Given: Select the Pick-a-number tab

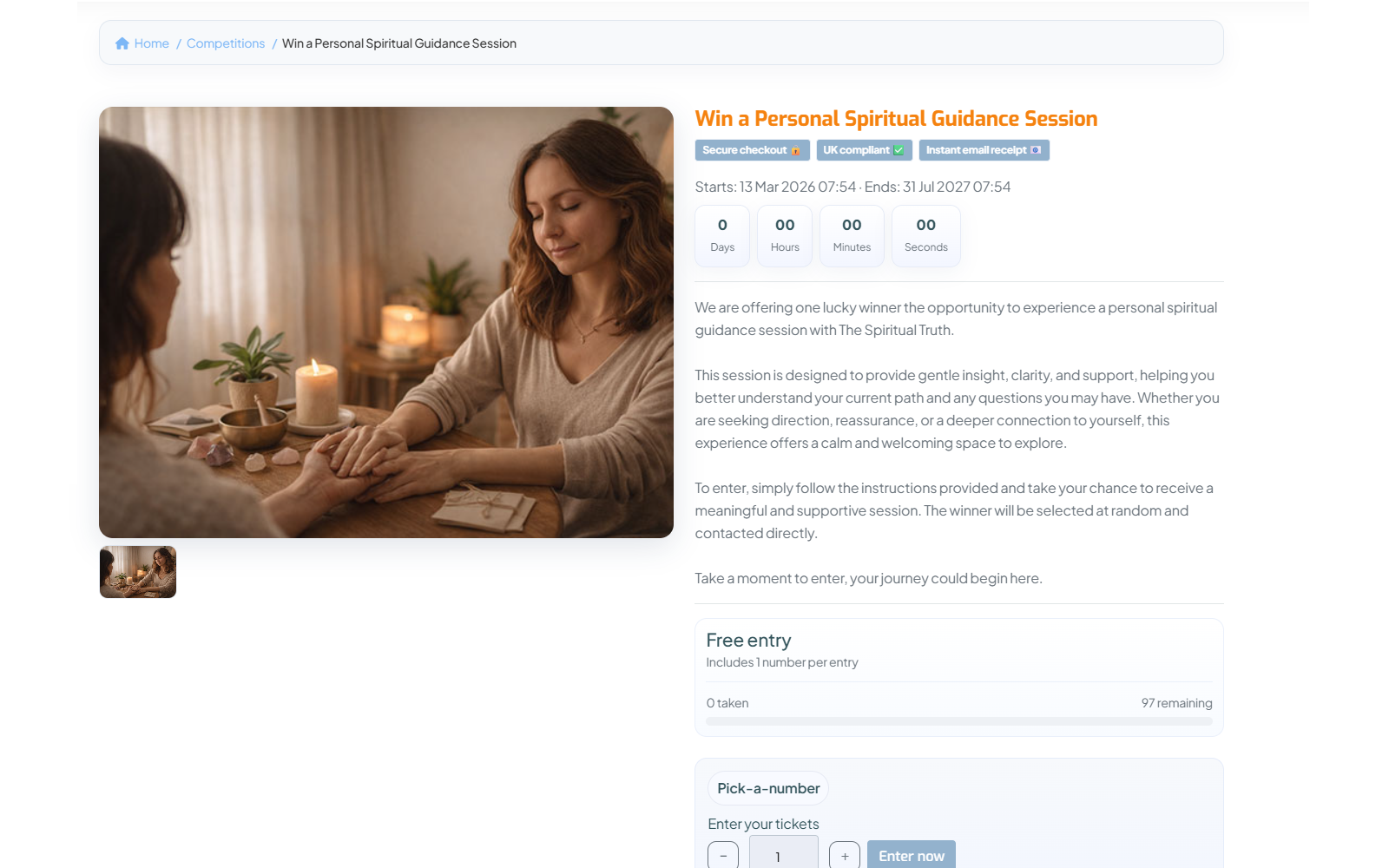Looking at the screenshot, I should click(768, 788).
